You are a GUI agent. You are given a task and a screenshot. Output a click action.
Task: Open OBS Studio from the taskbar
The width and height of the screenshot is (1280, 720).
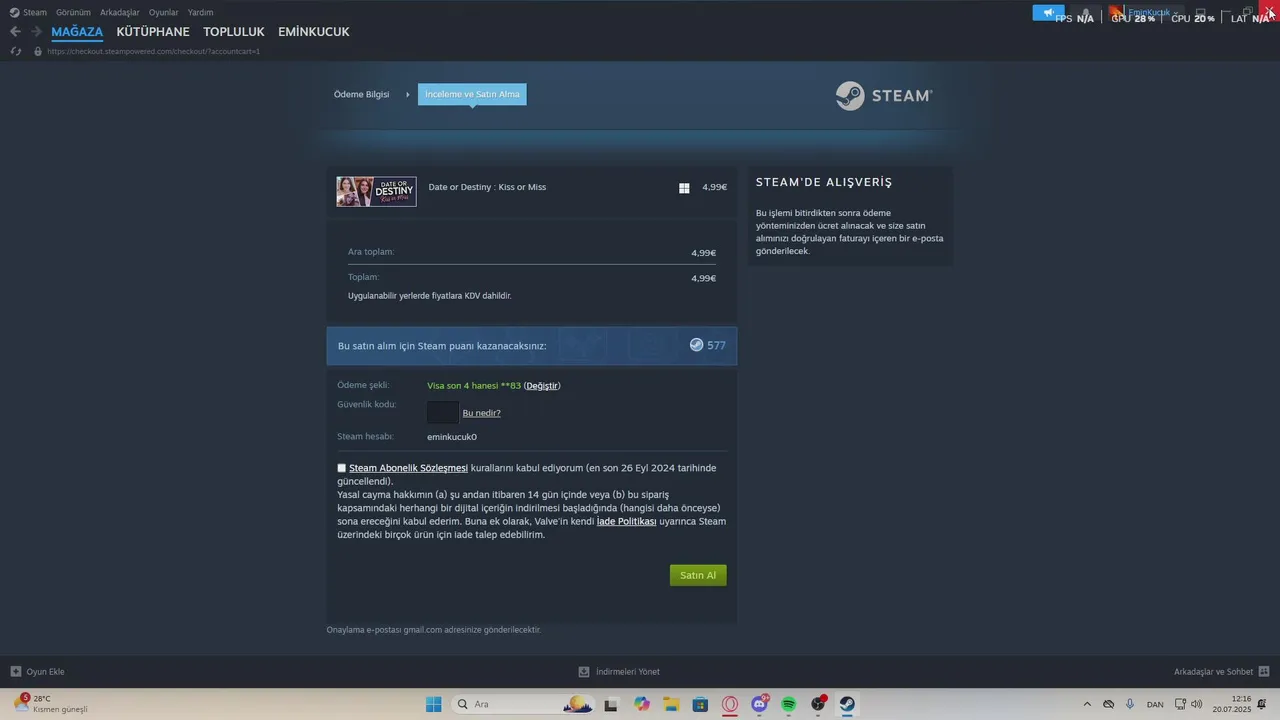point(818,704)
